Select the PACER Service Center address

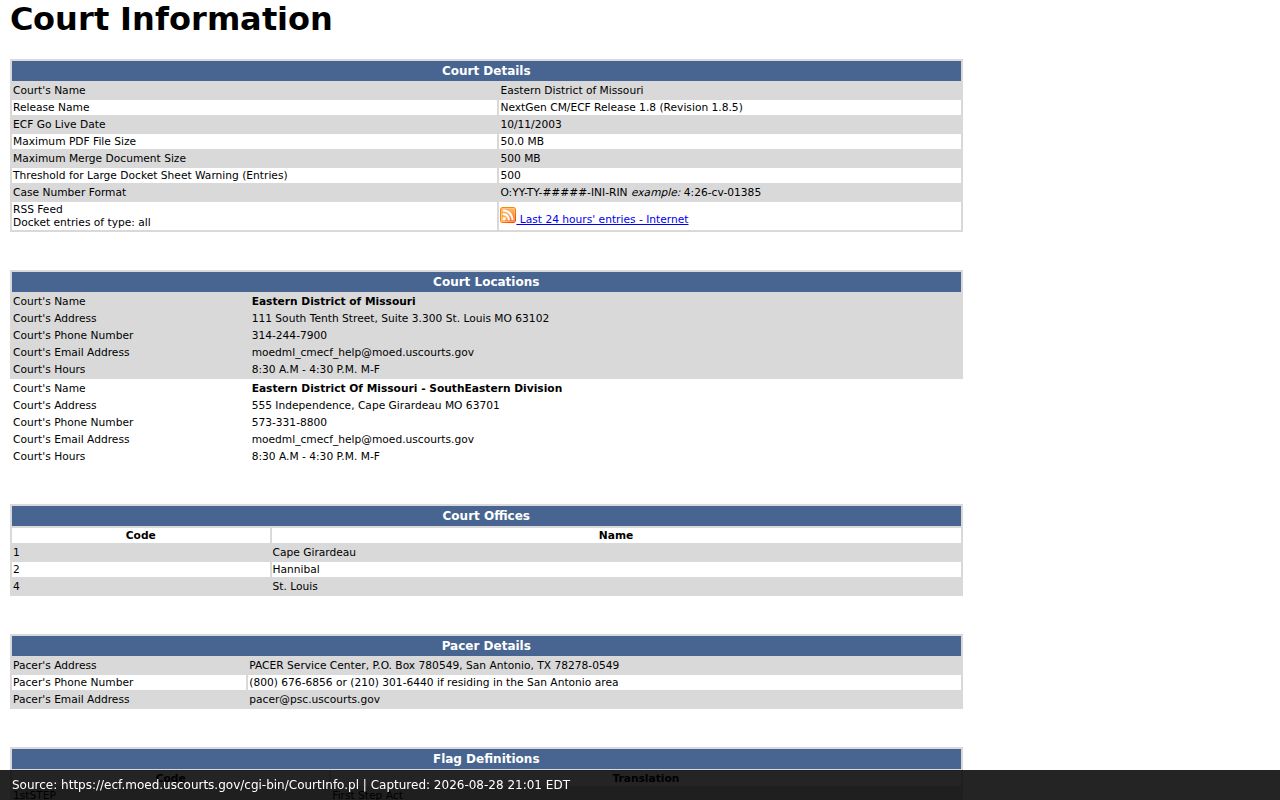(x=434, y=665)
